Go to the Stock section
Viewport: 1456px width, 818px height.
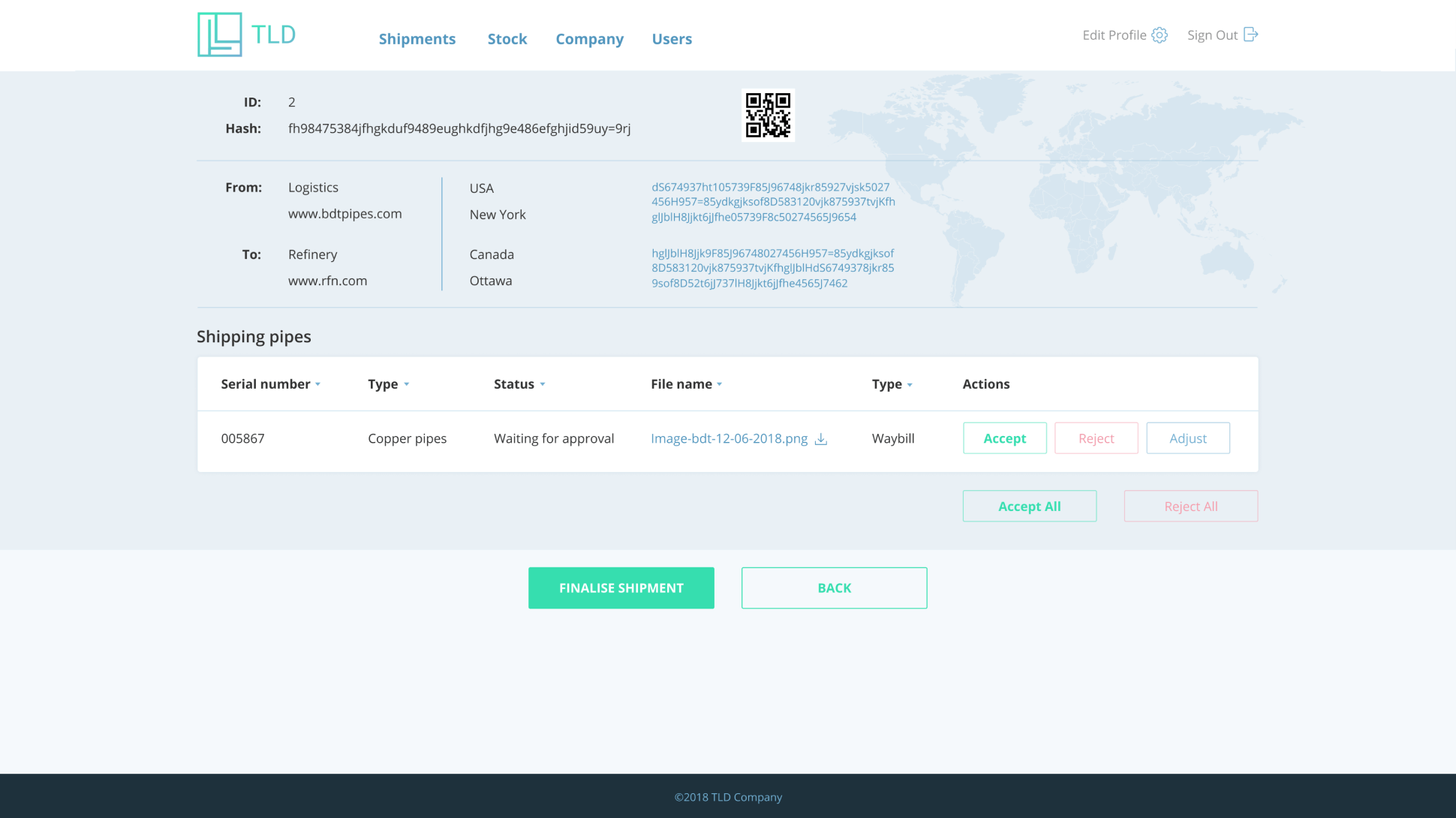click(507, 38)
